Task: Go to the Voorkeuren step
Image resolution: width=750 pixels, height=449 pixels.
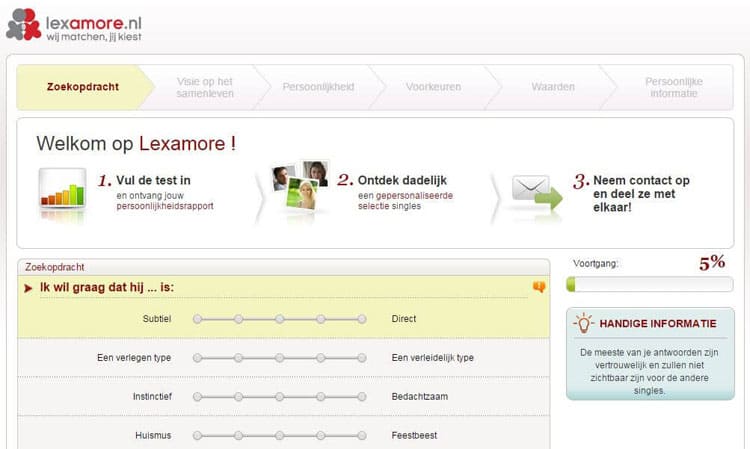Action: (433, 87)
